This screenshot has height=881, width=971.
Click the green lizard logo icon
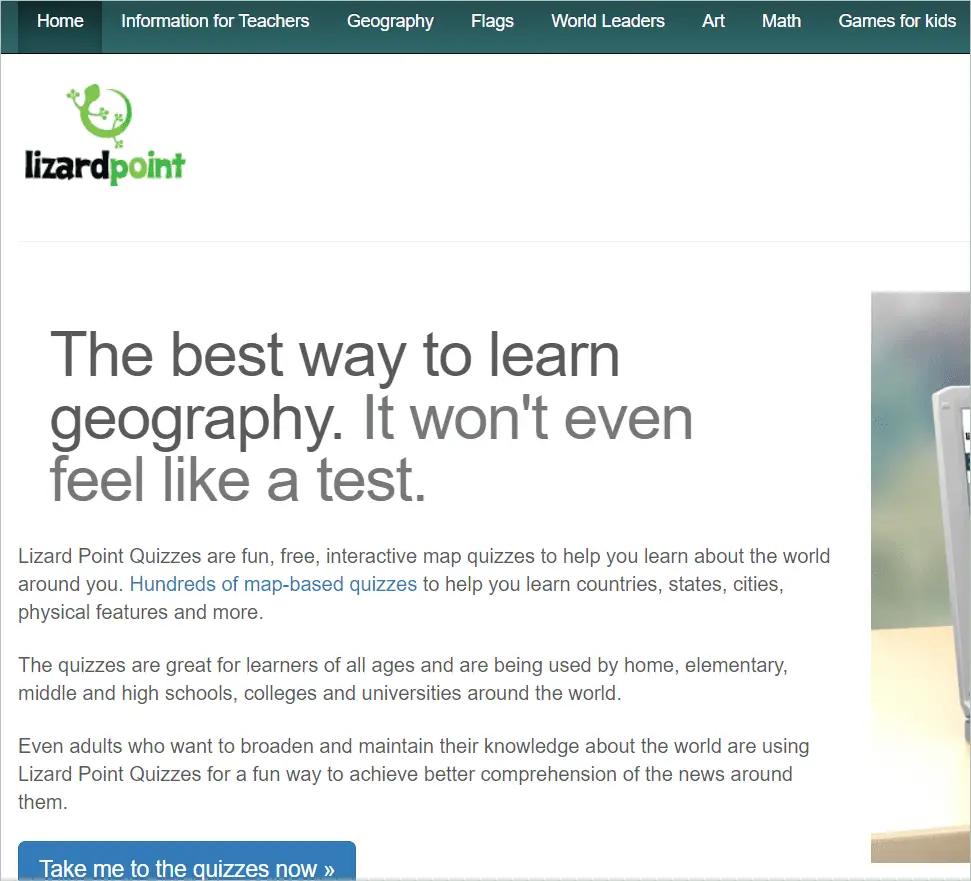[x=100, y=112]
